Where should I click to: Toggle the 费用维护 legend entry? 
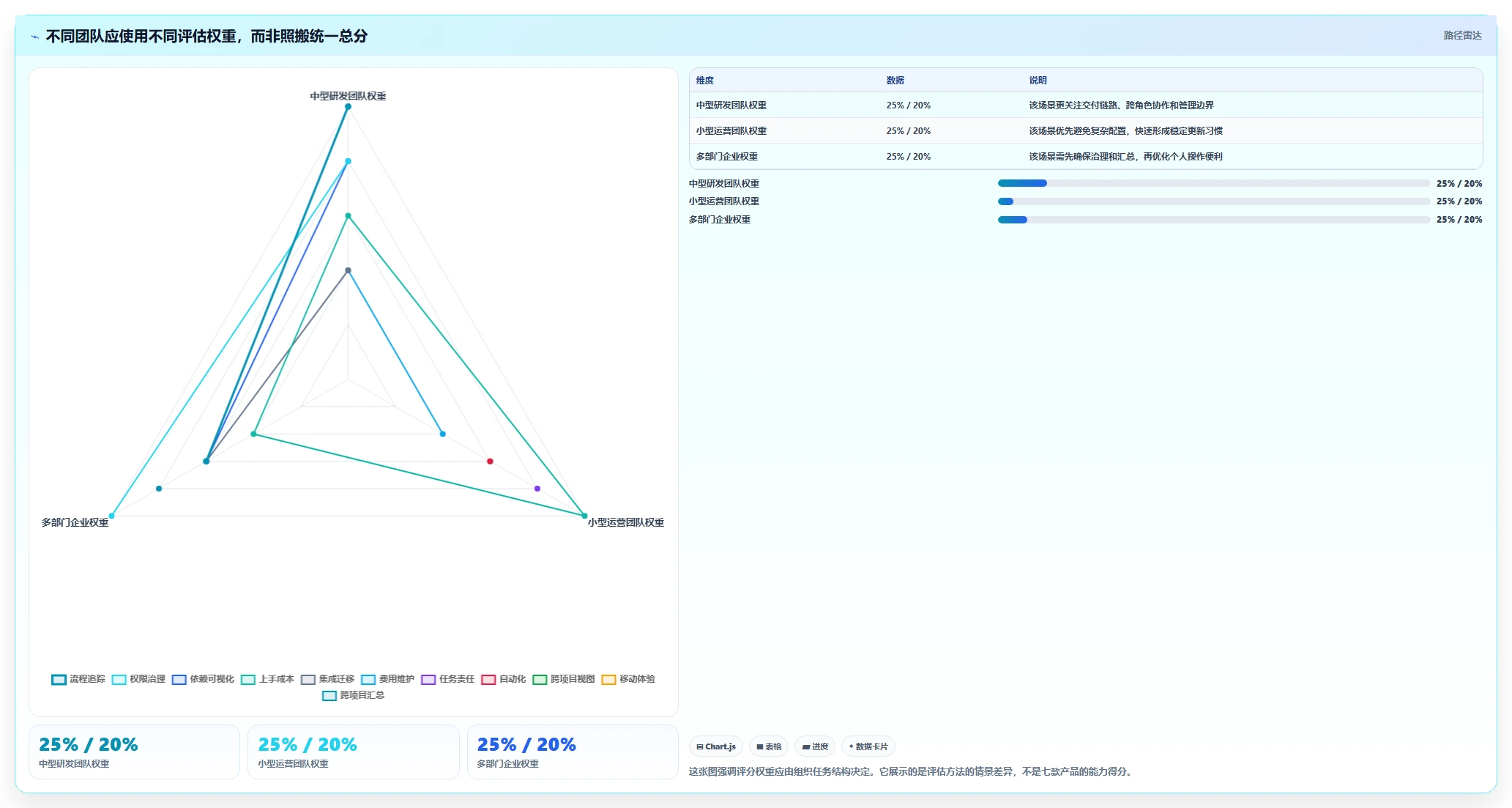(387, 679)
